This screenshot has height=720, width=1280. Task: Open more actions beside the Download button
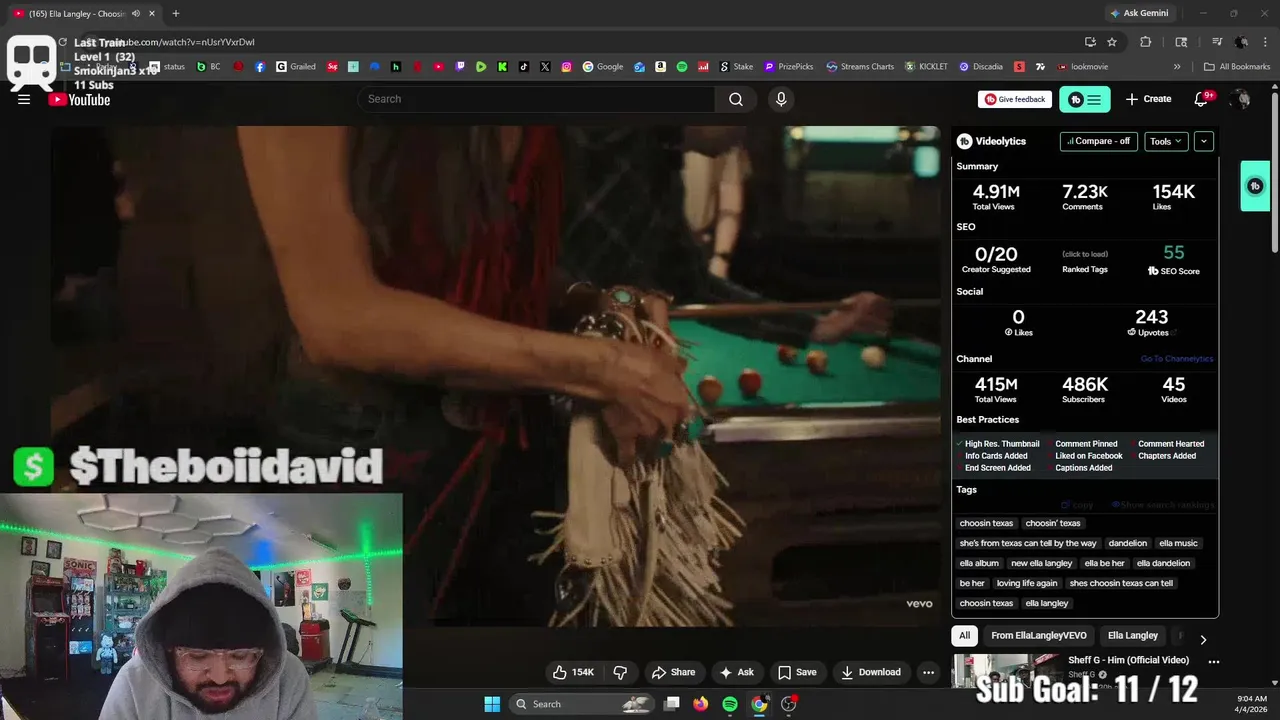coord(928,672)
